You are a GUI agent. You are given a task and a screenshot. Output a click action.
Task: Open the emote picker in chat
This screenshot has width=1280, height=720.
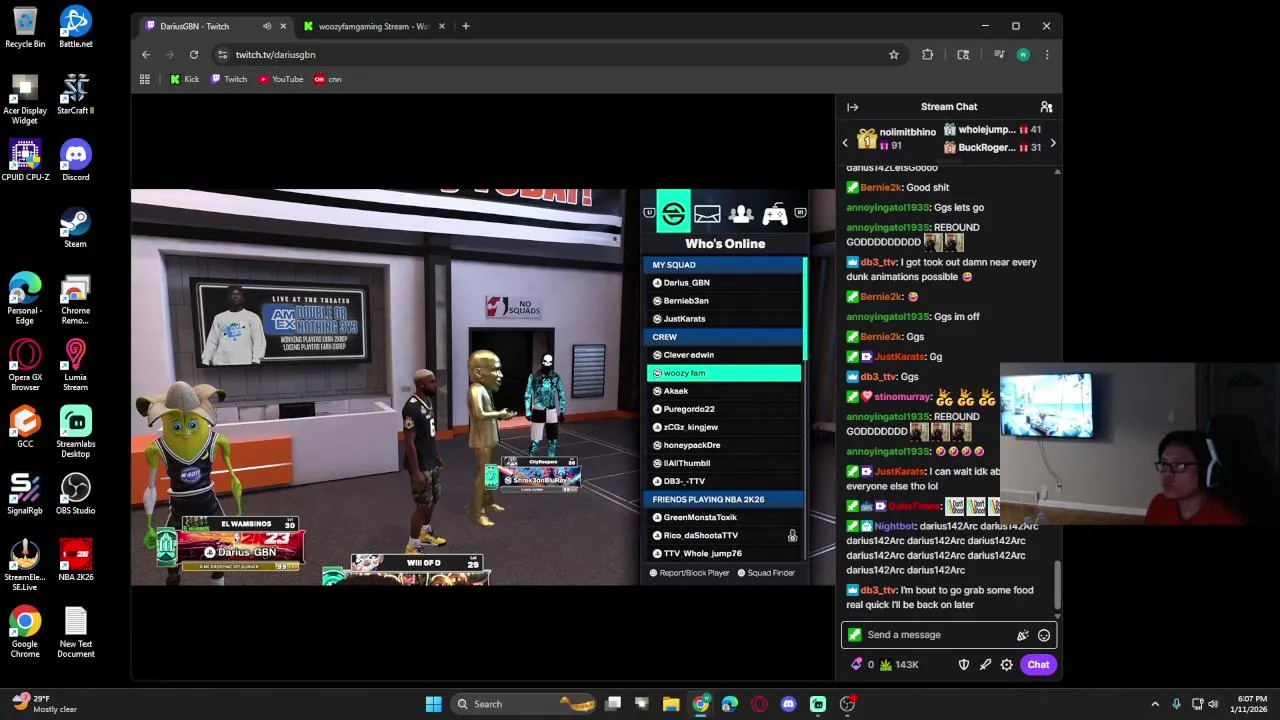1044,635
